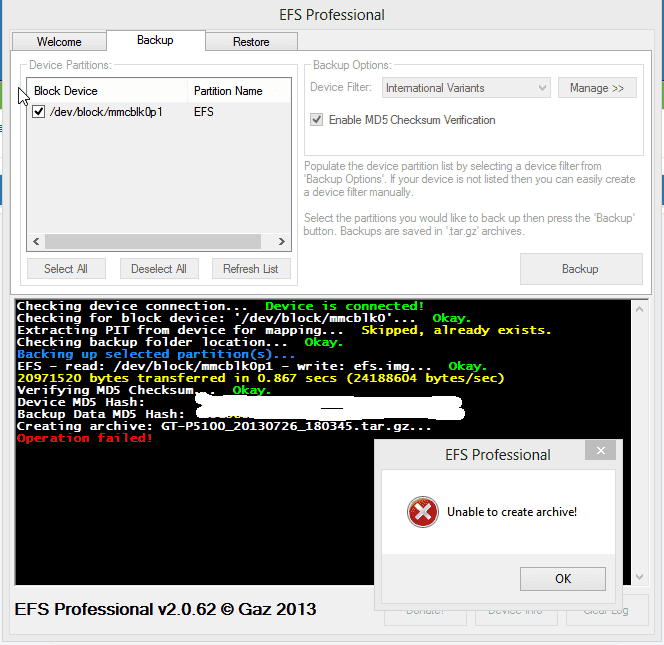This screenshot has width=664, height=645.
Task: Click the partition list horizontal scrollbar thumb
Action: (x=153, y=241)
